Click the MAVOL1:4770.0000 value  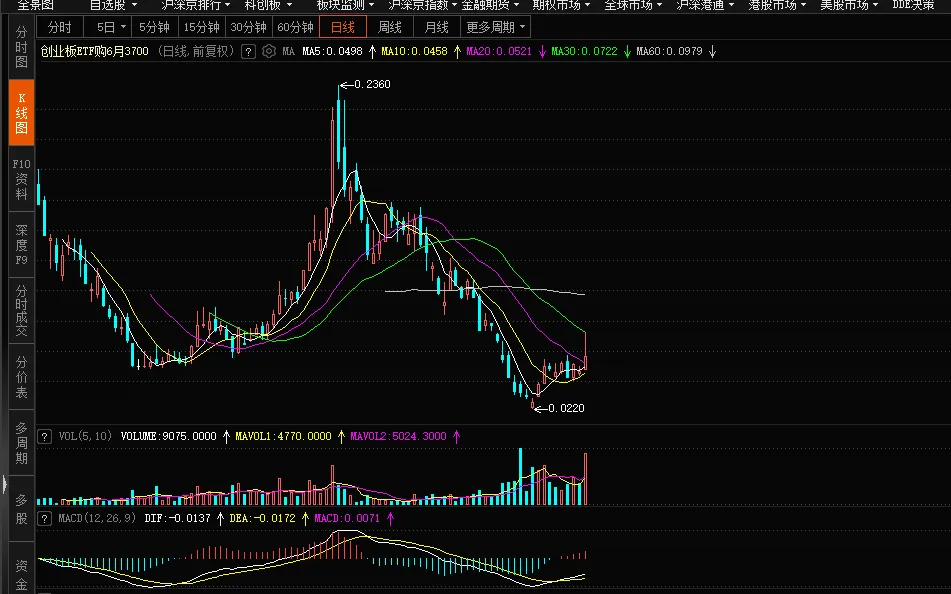click(x=283, y=436)
